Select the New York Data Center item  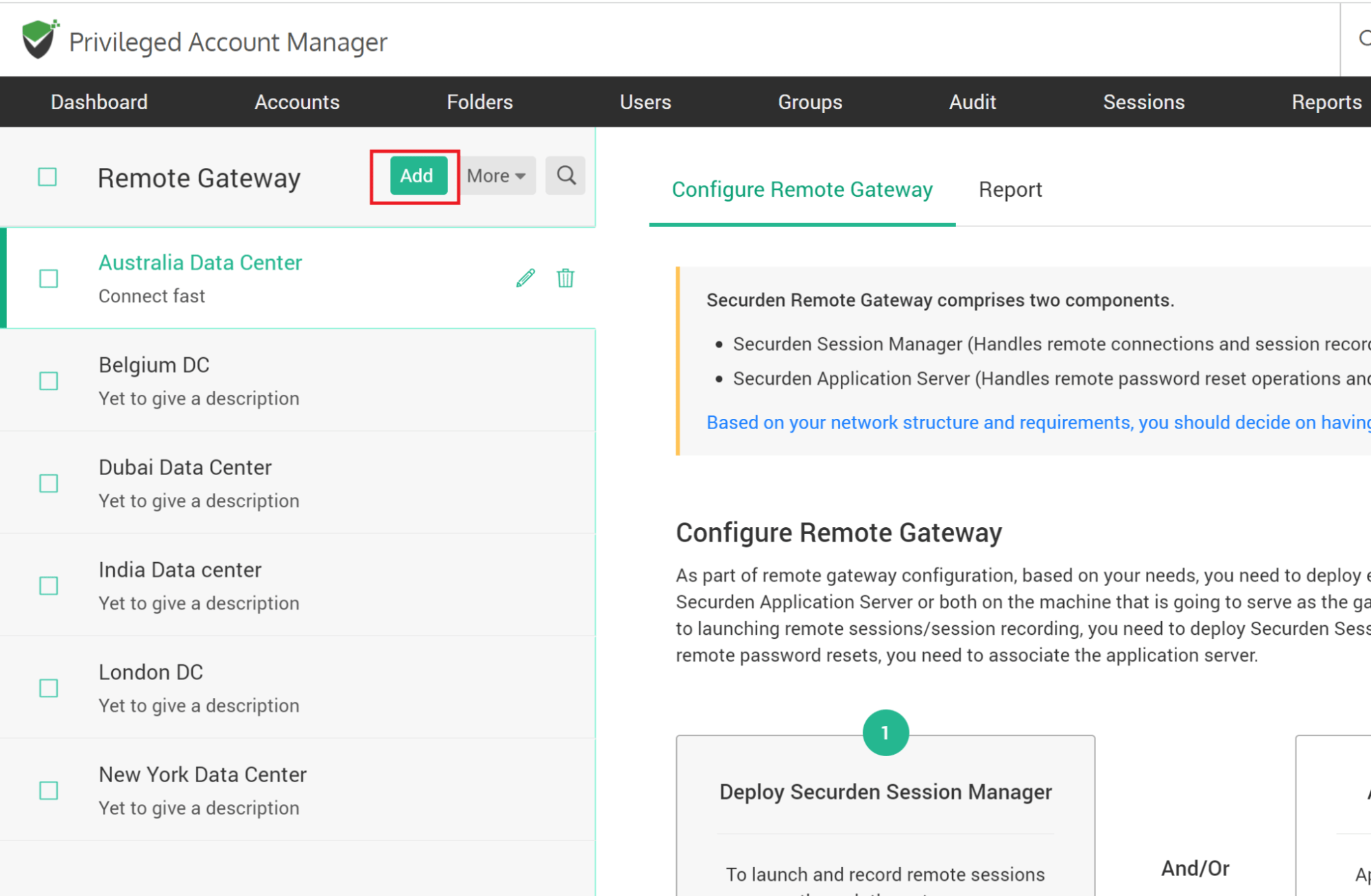202,774
